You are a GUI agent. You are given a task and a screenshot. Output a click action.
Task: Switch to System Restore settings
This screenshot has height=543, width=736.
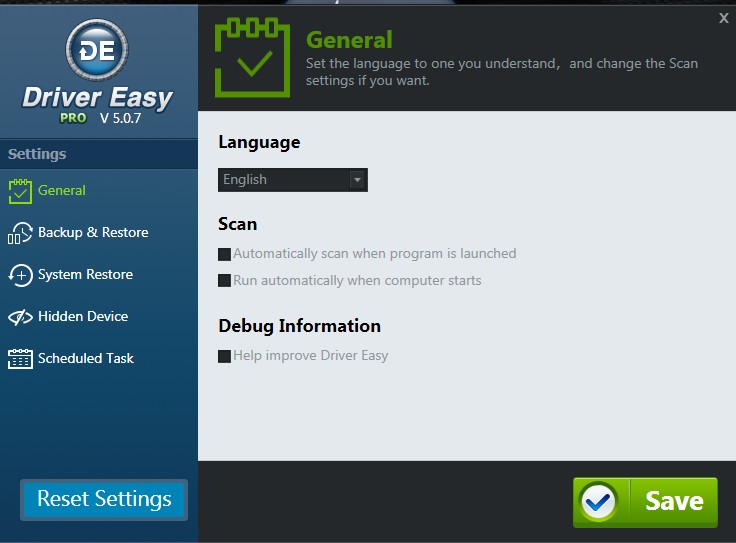coord(85,275)
